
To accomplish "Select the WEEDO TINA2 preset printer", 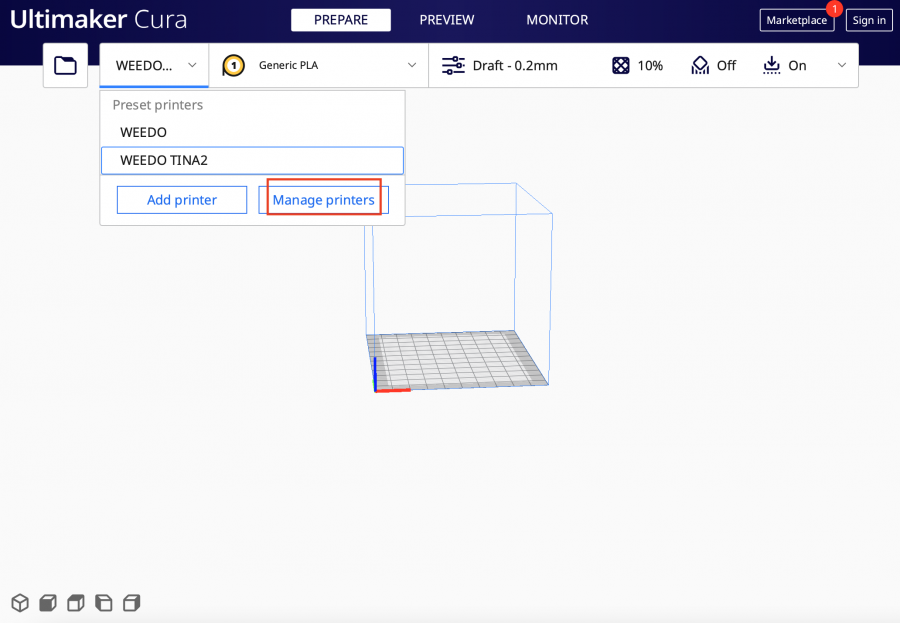I will 253,160.
